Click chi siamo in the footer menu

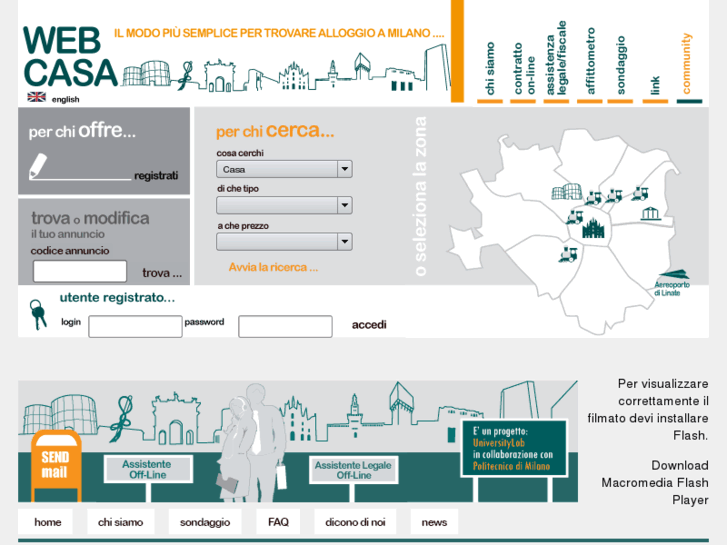point(121,522)
